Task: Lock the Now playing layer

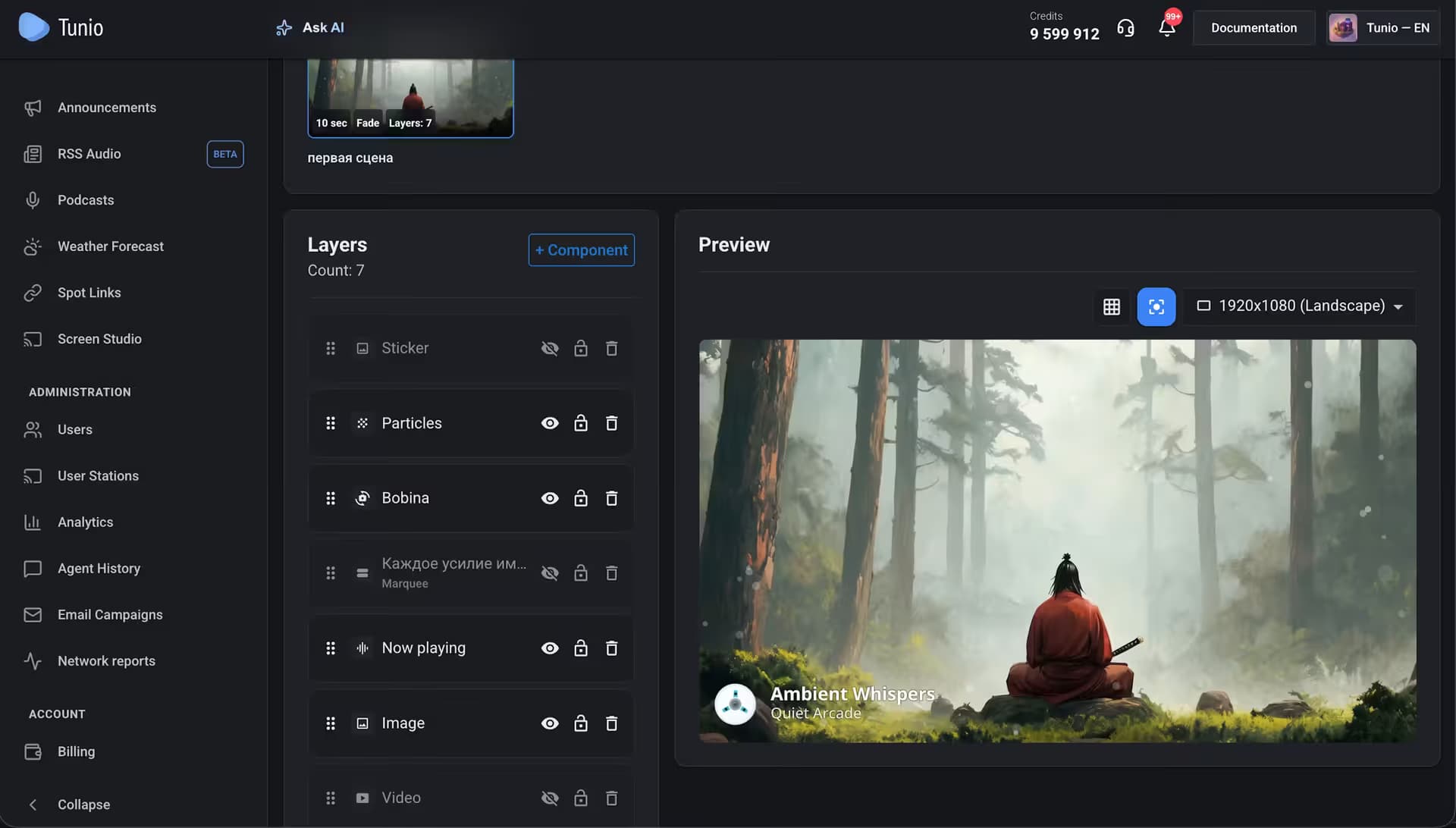Action: pyautogui.click(x=581, y=649)
